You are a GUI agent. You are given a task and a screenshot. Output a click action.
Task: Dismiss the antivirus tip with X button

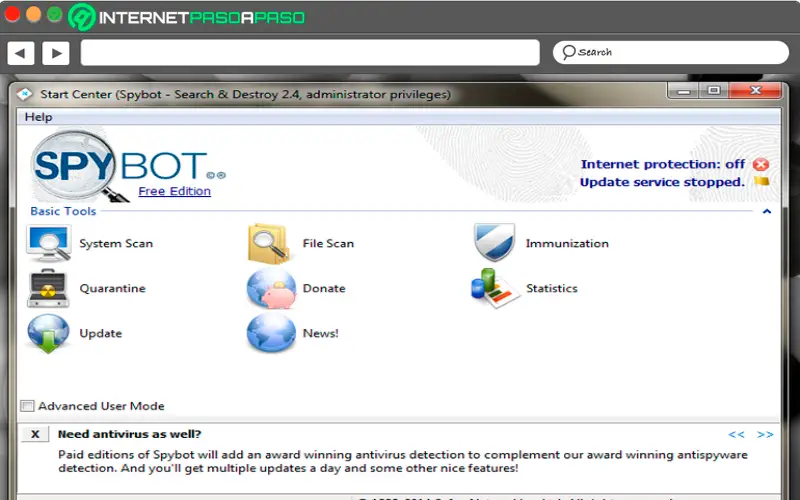[x=35, y=434]
